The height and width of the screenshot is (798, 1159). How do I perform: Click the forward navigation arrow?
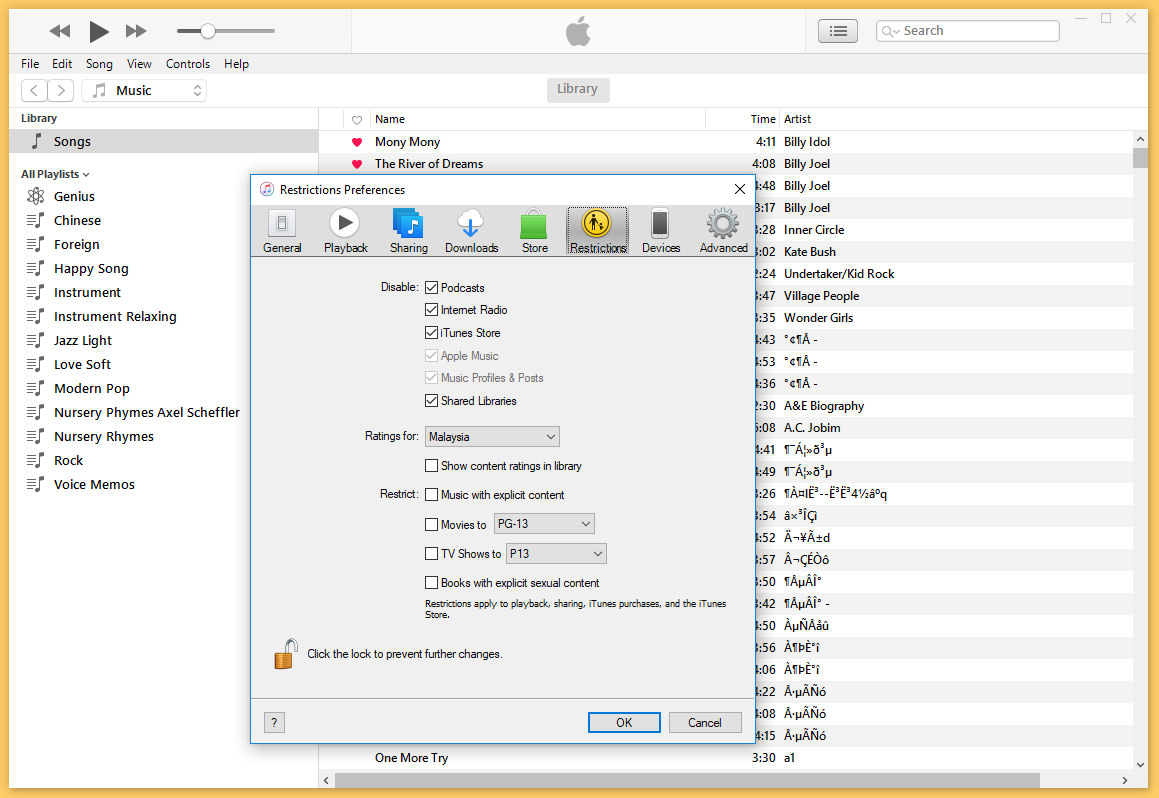coord(61,90)
